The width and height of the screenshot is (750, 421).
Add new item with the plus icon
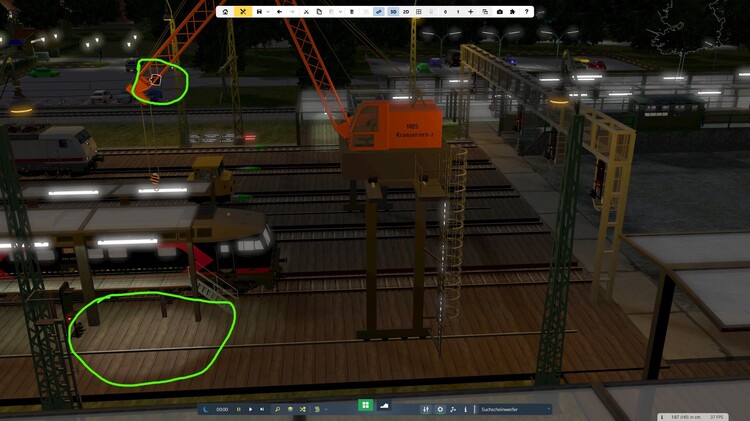[x=471, y=11]
